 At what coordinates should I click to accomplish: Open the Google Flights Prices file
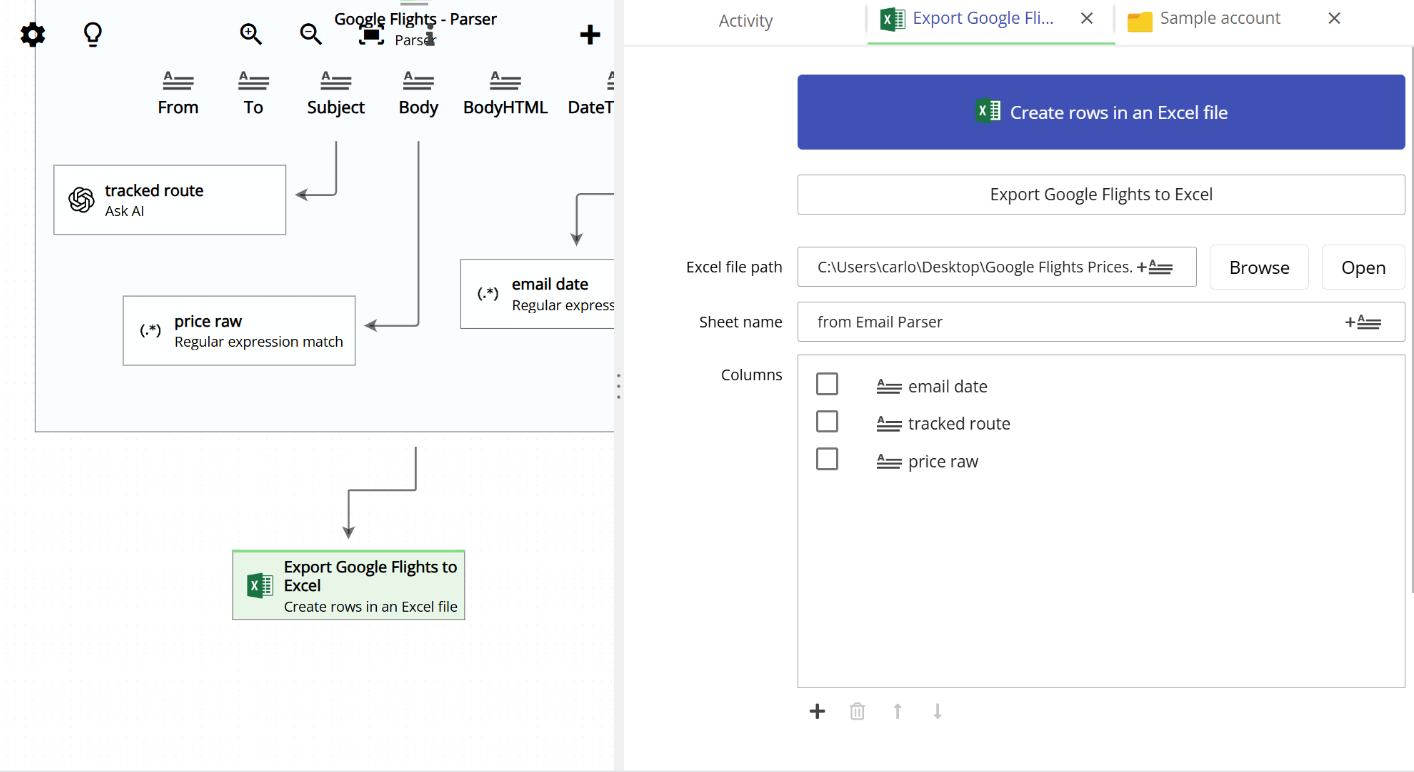pyautogui.click(x=1363, y=266)
